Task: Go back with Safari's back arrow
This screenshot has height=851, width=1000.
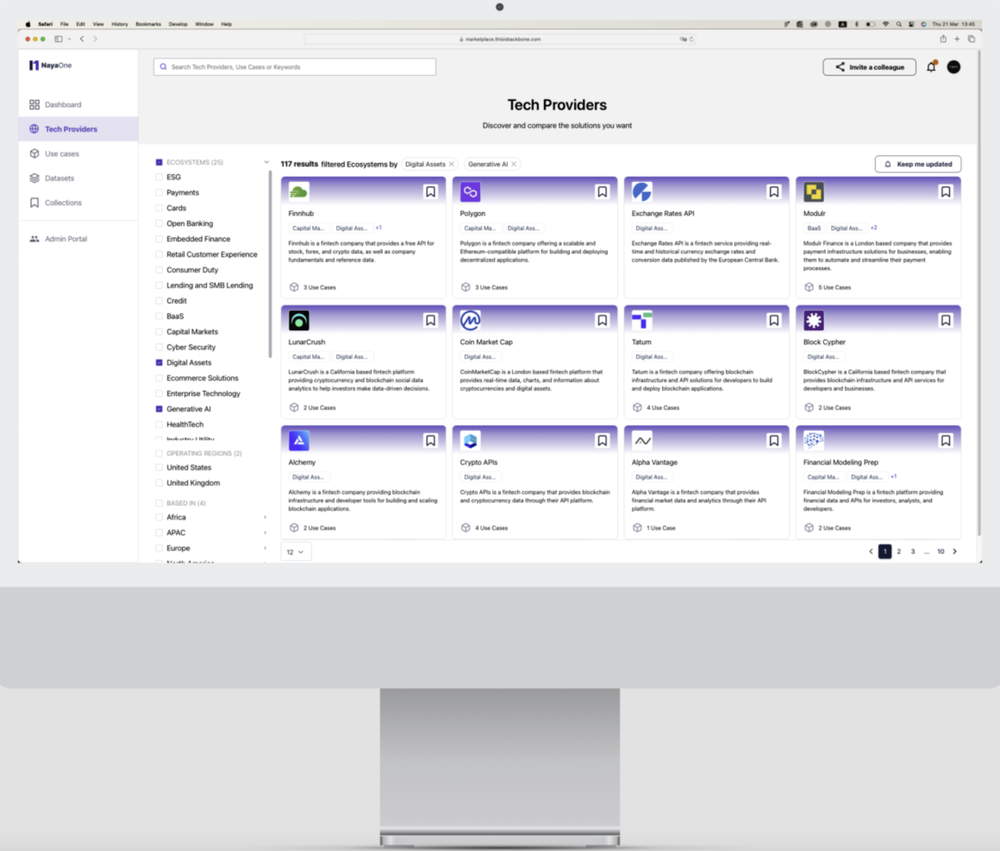Action: coord(82,39)
